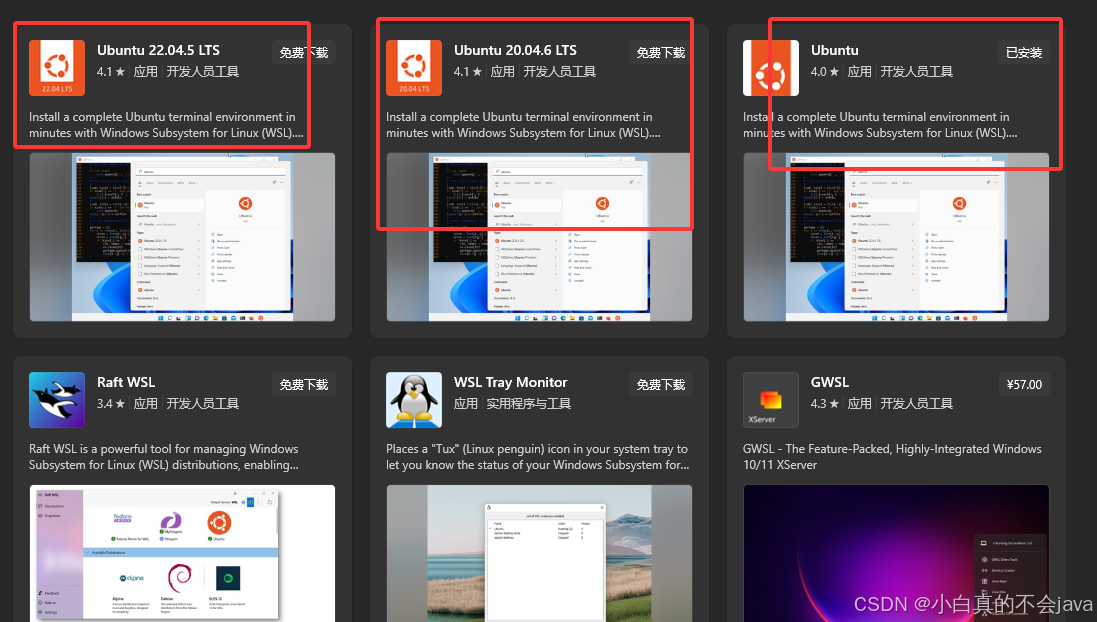Open the Raft WSL title

pos(126,382)
